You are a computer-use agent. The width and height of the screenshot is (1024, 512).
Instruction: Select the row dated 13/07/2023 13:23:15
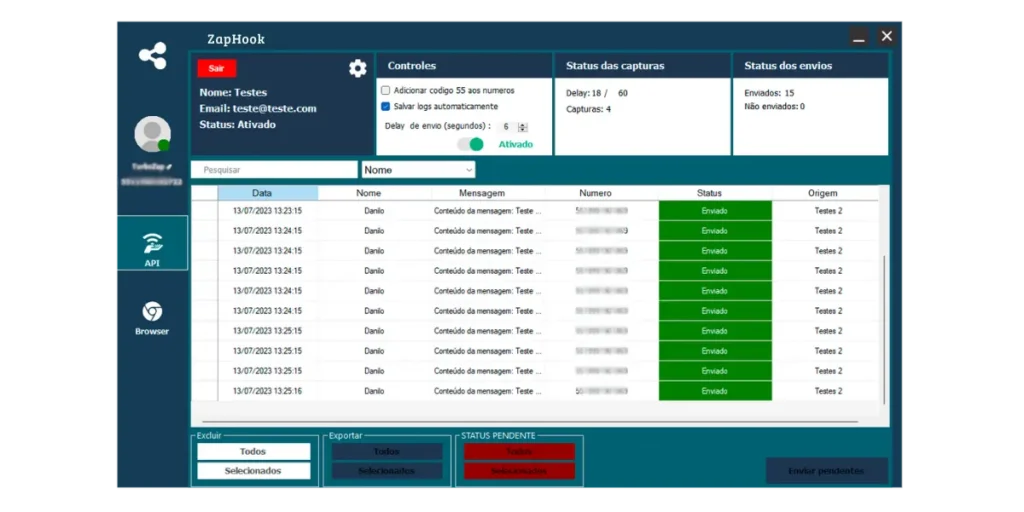[x=536, y=211]
